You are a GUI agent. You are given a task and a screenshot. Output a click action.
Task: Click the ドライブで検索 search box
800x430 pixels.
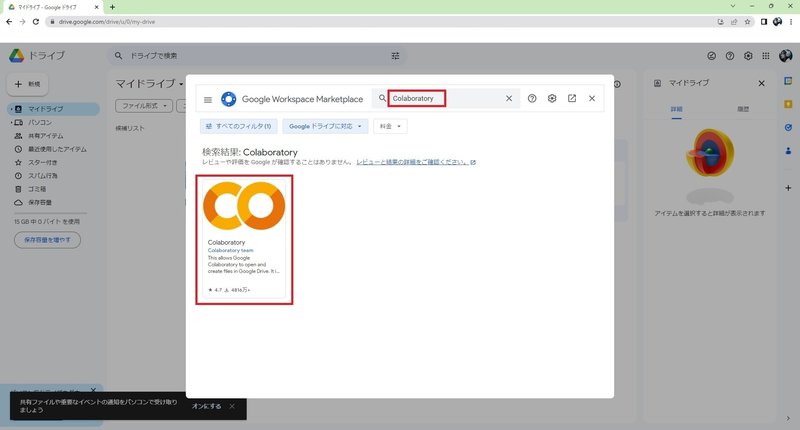click(x=255, y=56)
